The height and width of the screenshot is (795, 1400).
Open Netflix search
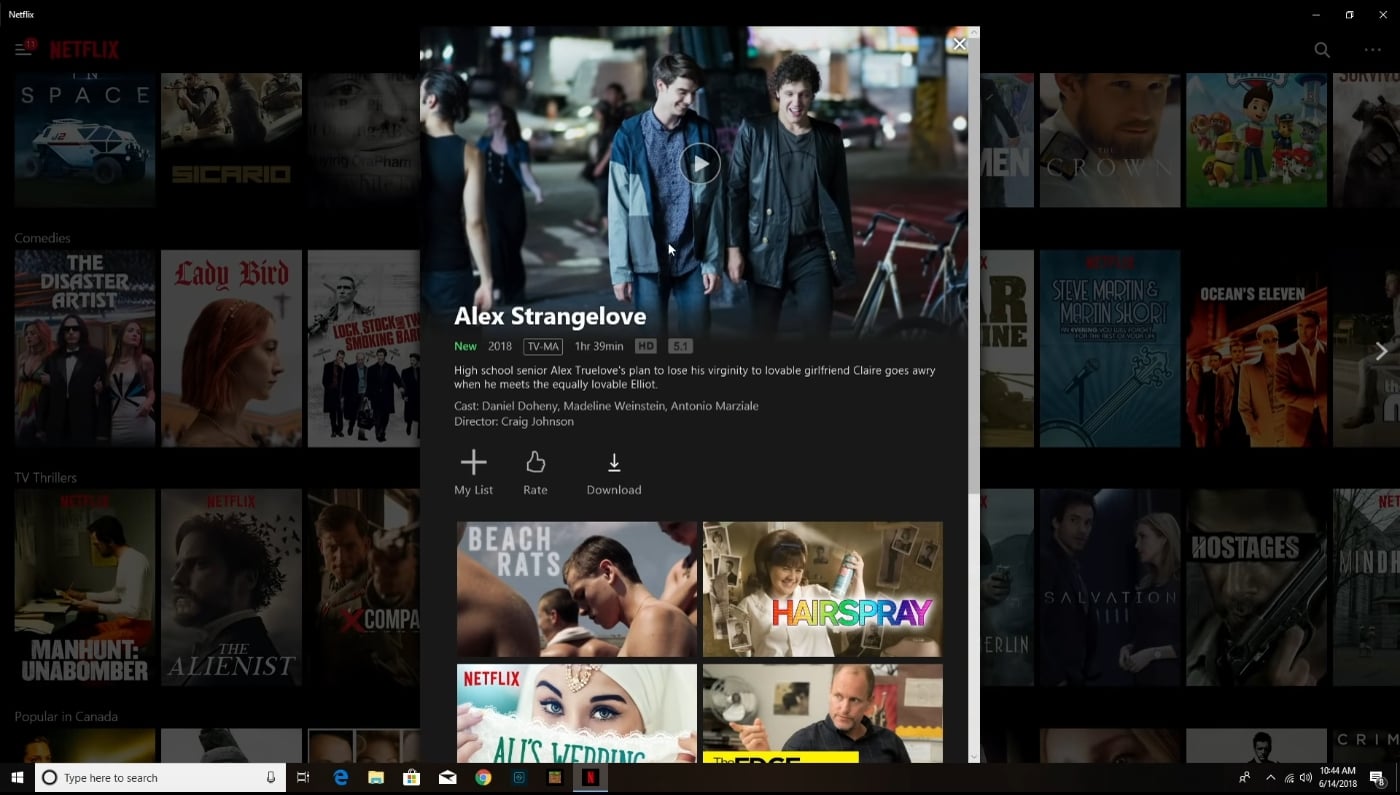pyautogui.click(x=1321, y=49)
